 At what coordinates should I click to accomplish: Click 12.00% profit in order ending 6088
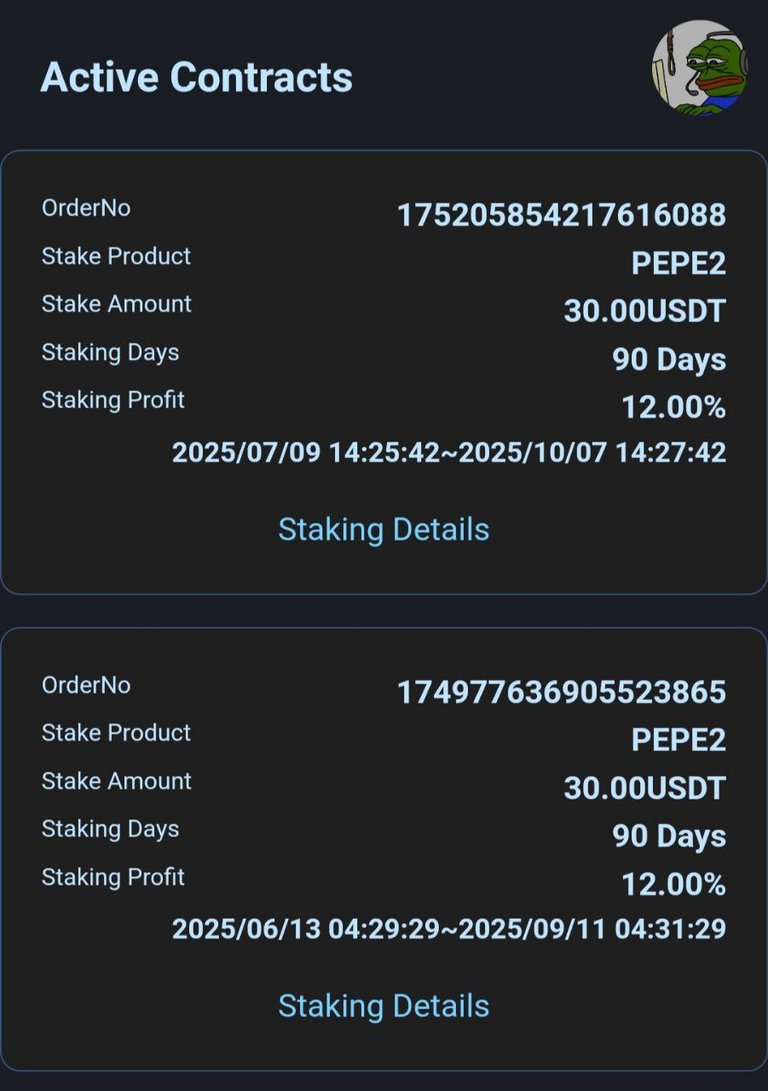tap(673, 407)
